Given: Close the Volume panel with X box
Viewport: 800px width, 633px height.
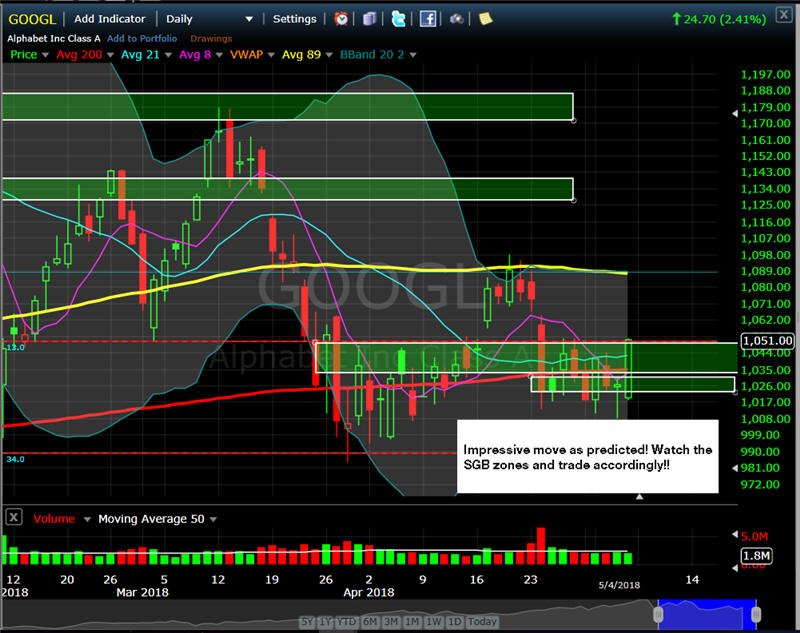Looking at the screenshot, I should coord(14,517).
